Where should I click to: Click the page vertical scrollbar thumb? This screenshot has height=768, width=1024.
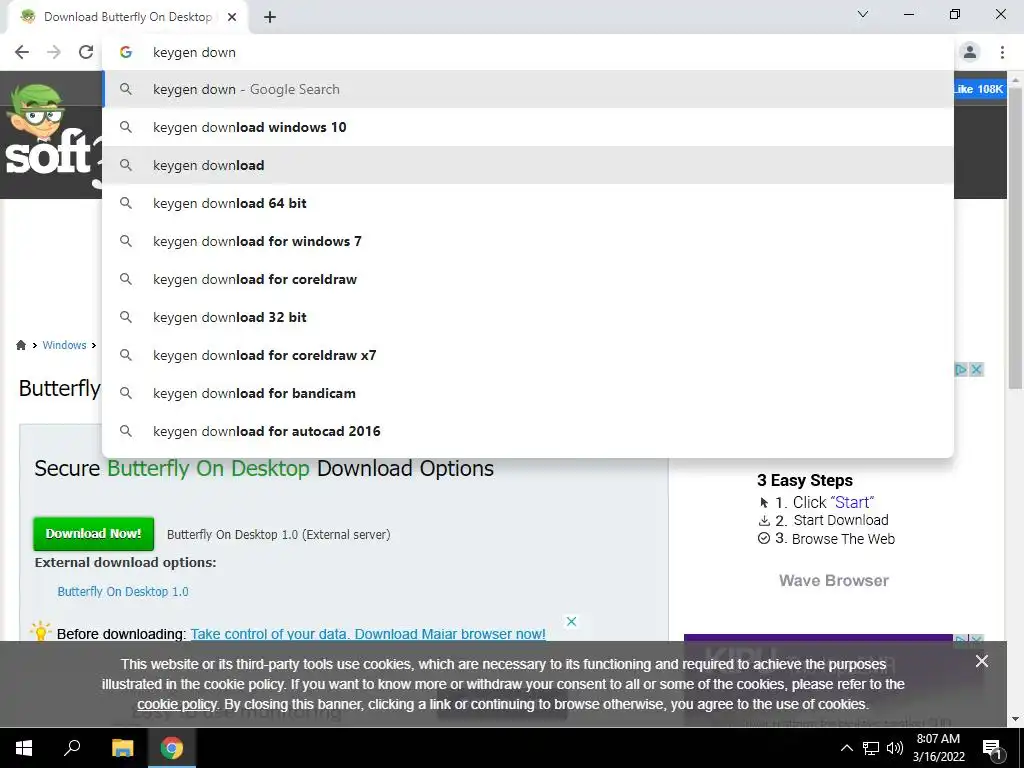(1016, 239)
